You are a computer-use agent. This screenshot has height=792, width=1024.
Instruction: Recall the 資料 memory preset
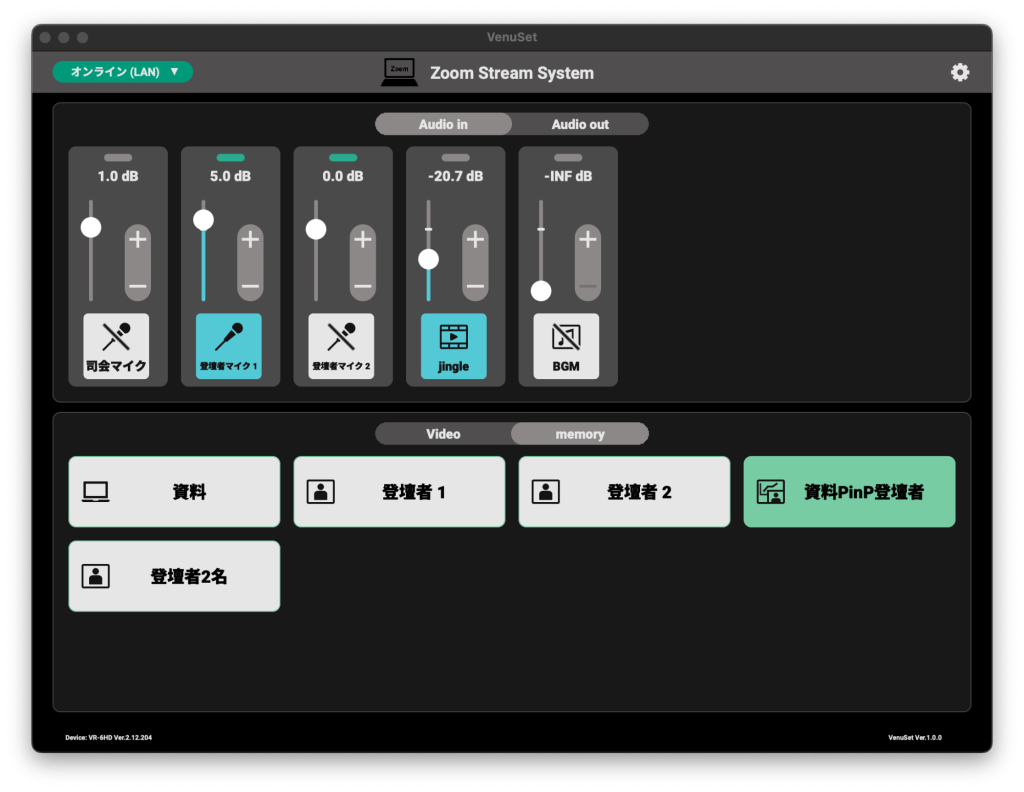pyautogui.click(x=174, y=492)
